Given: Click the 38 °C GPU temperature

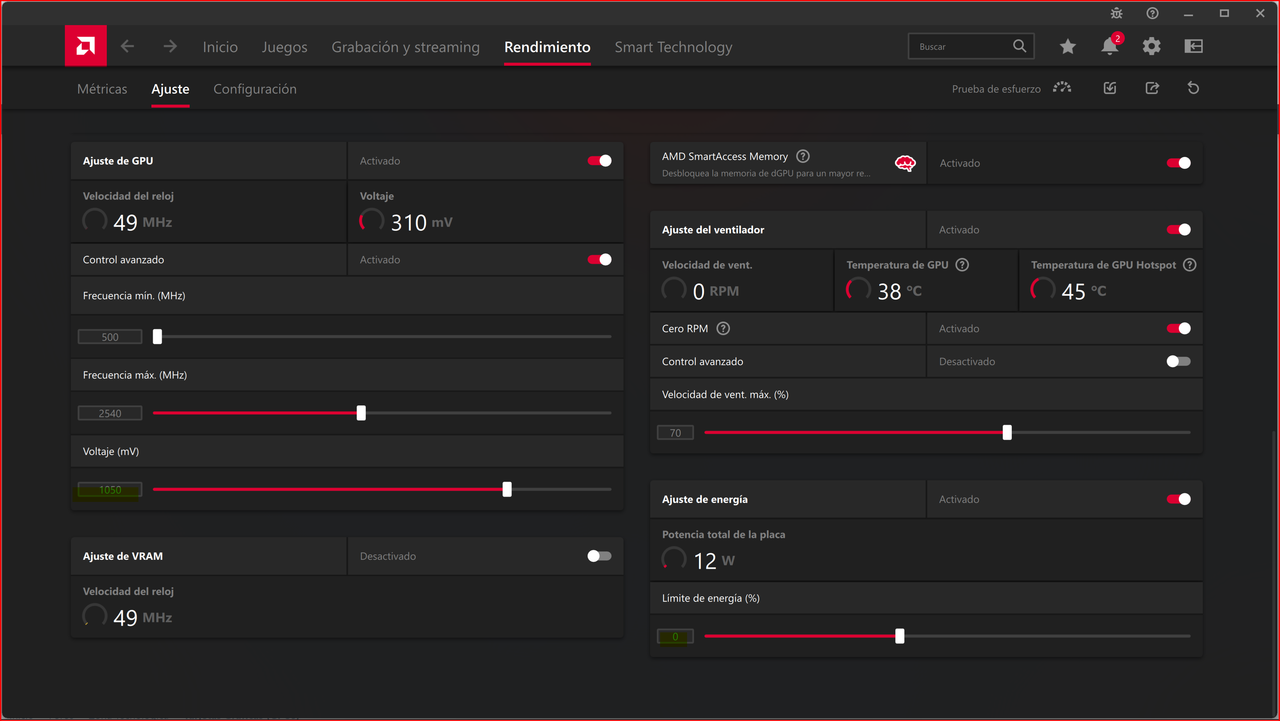Looking at the screenshot, I should click(885, 291).
